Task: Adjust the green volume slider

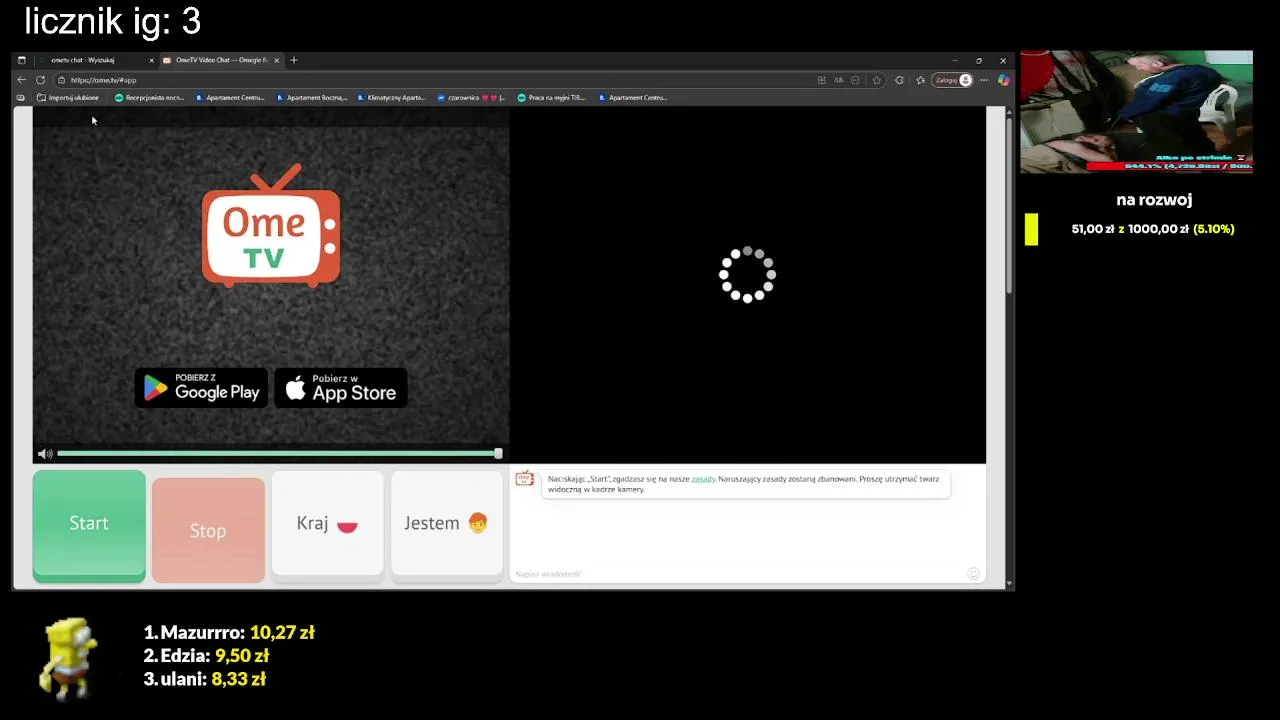Action: point(278,454)
